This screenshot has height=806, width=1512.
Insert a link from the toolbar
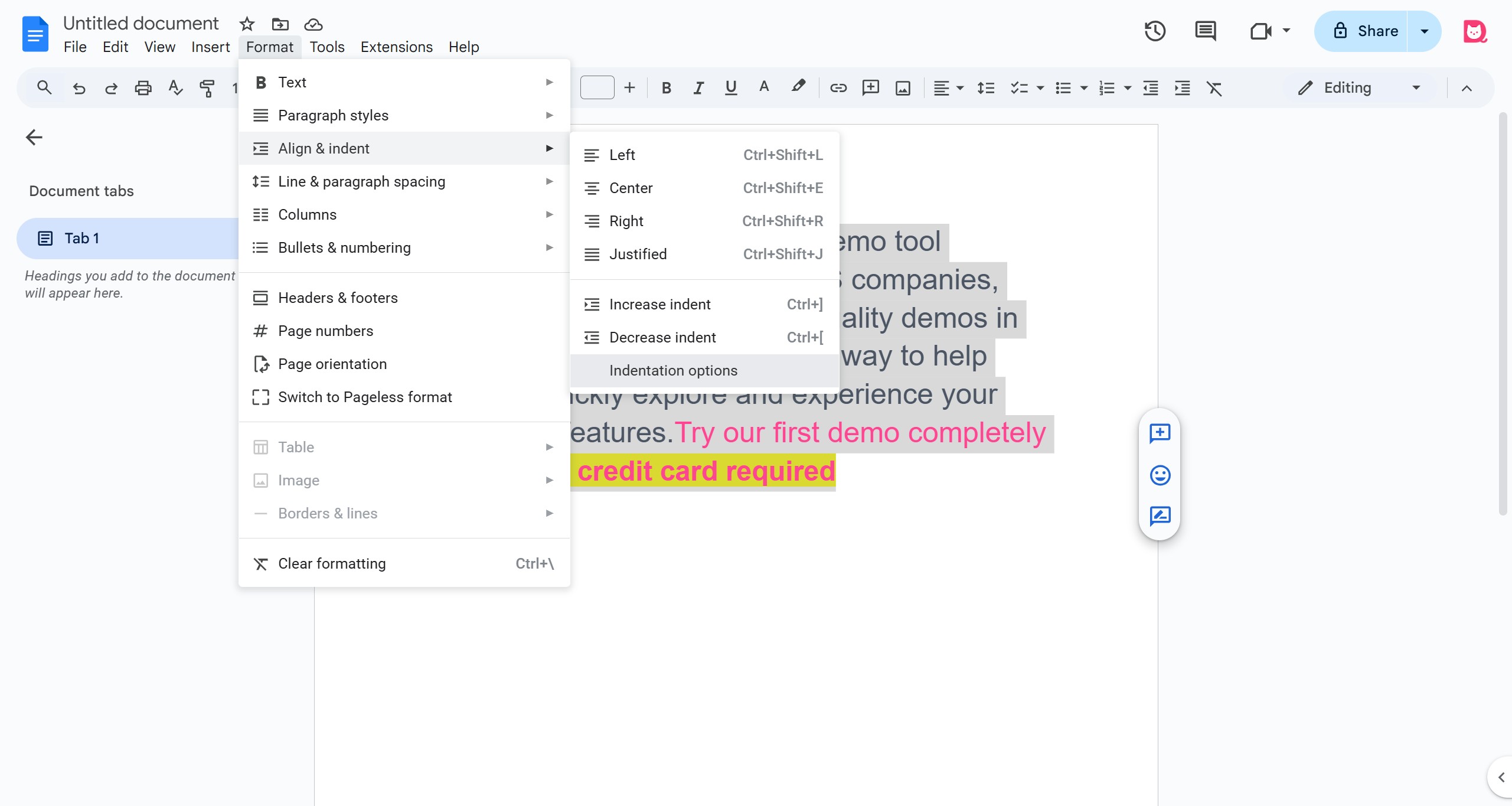[x=838, y=88]
